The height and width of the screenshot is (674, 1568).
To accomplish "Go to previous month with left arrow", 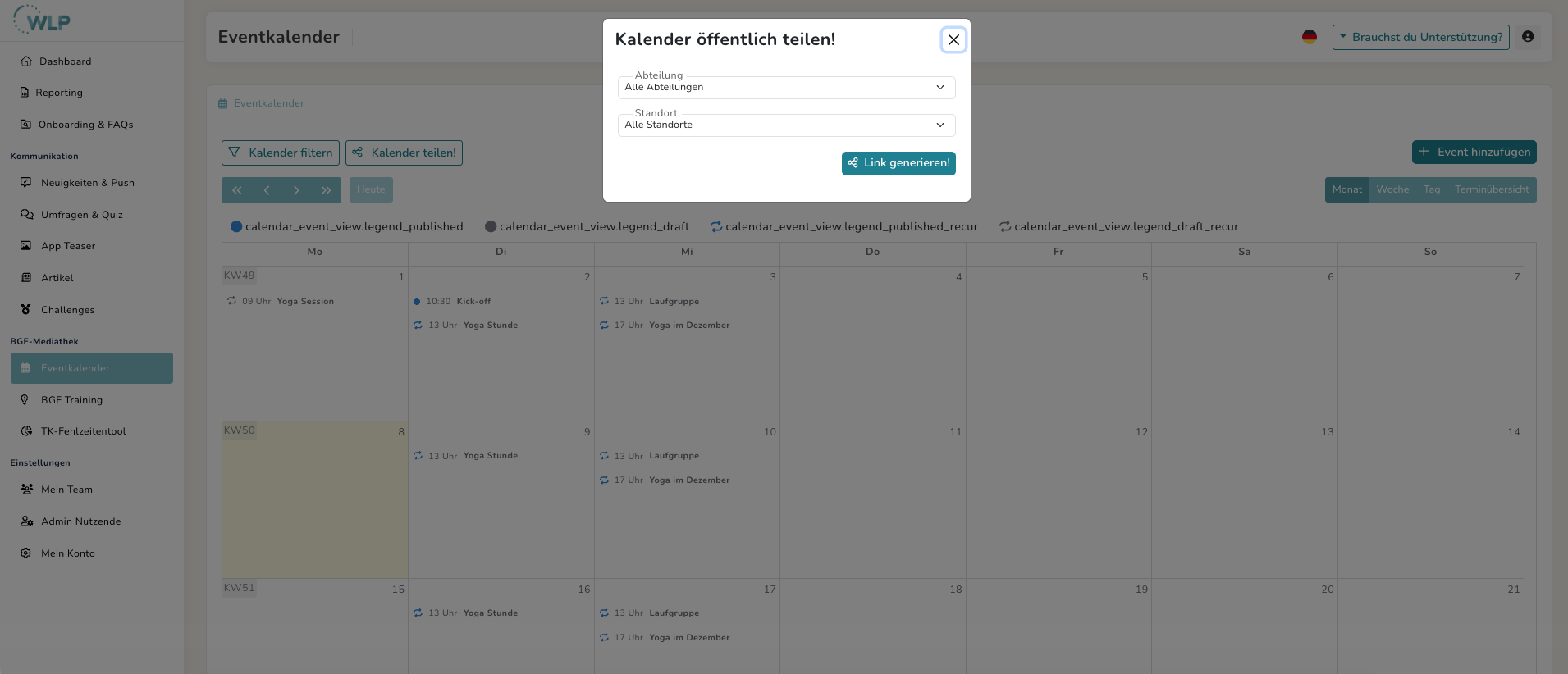I will (x=267, y=190).
